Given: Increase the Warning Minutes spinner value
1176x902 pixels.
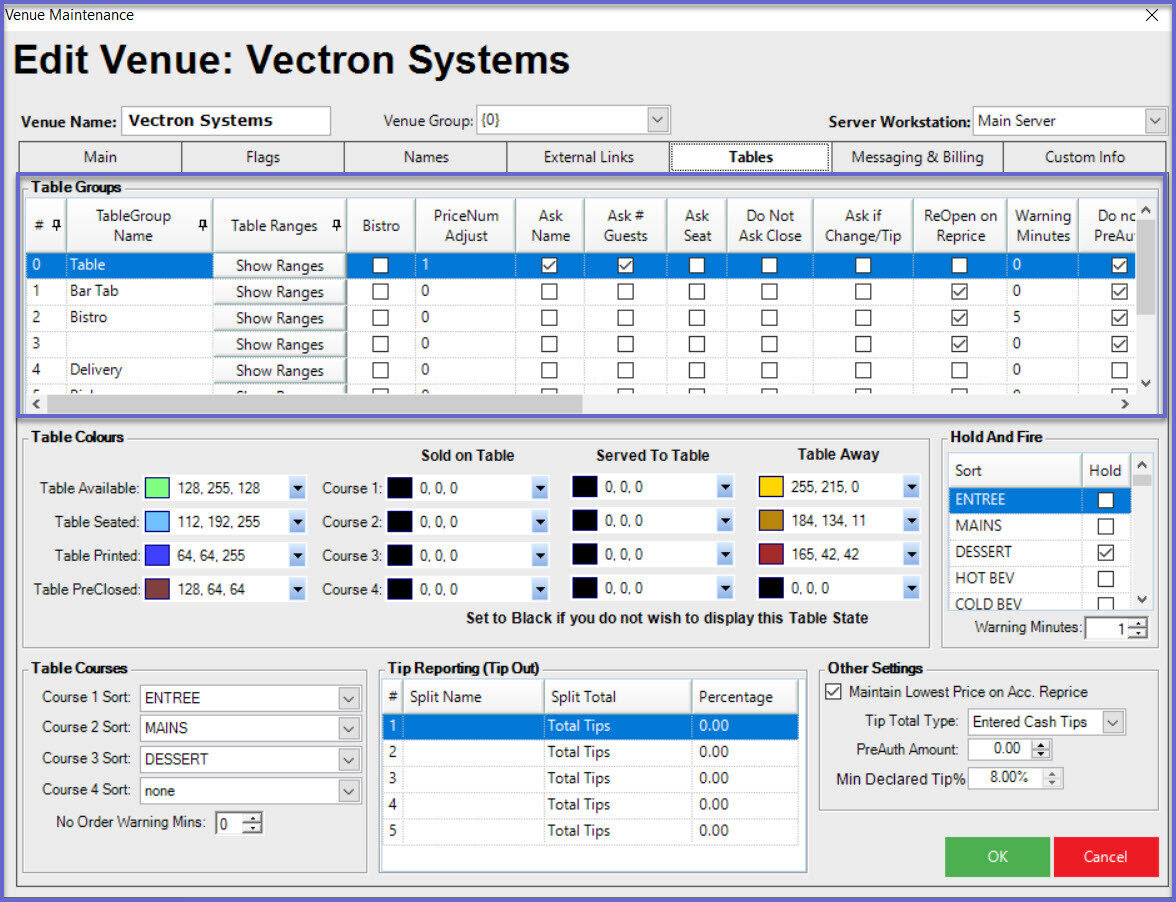Looking at the screenshot, I should point(1138,623).
